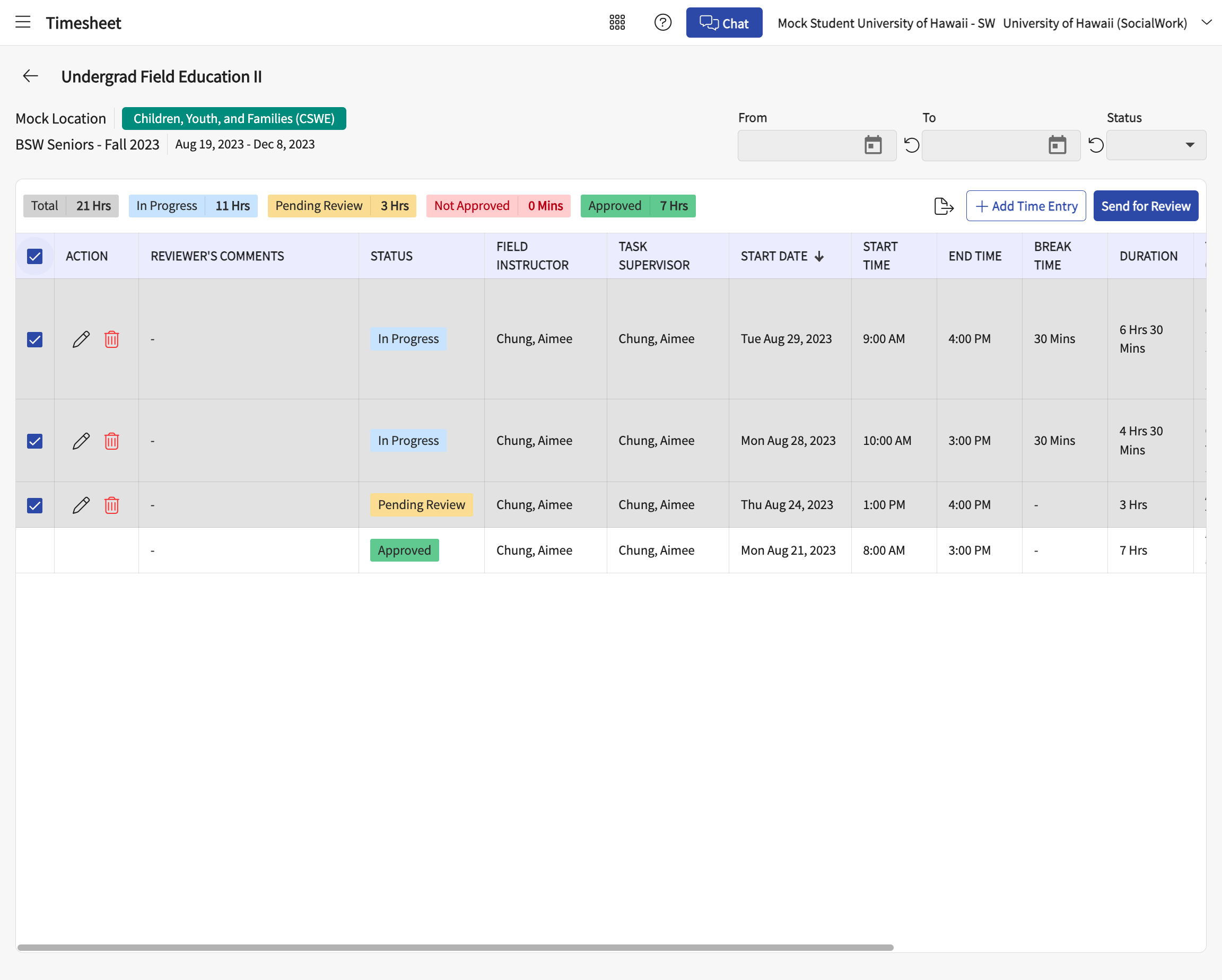Open the hamburger navigation menu

pos(23,23)
